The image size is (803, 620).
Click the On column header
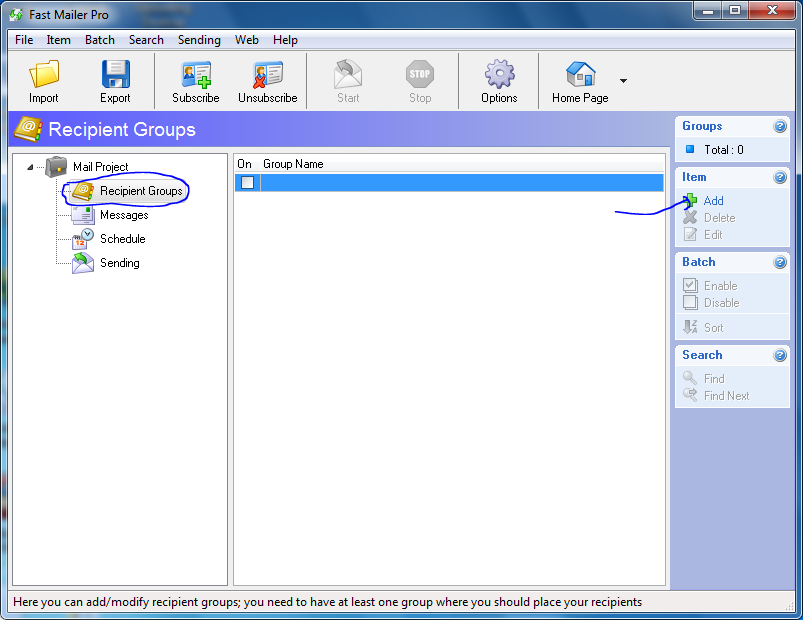[x=244, y=164]
